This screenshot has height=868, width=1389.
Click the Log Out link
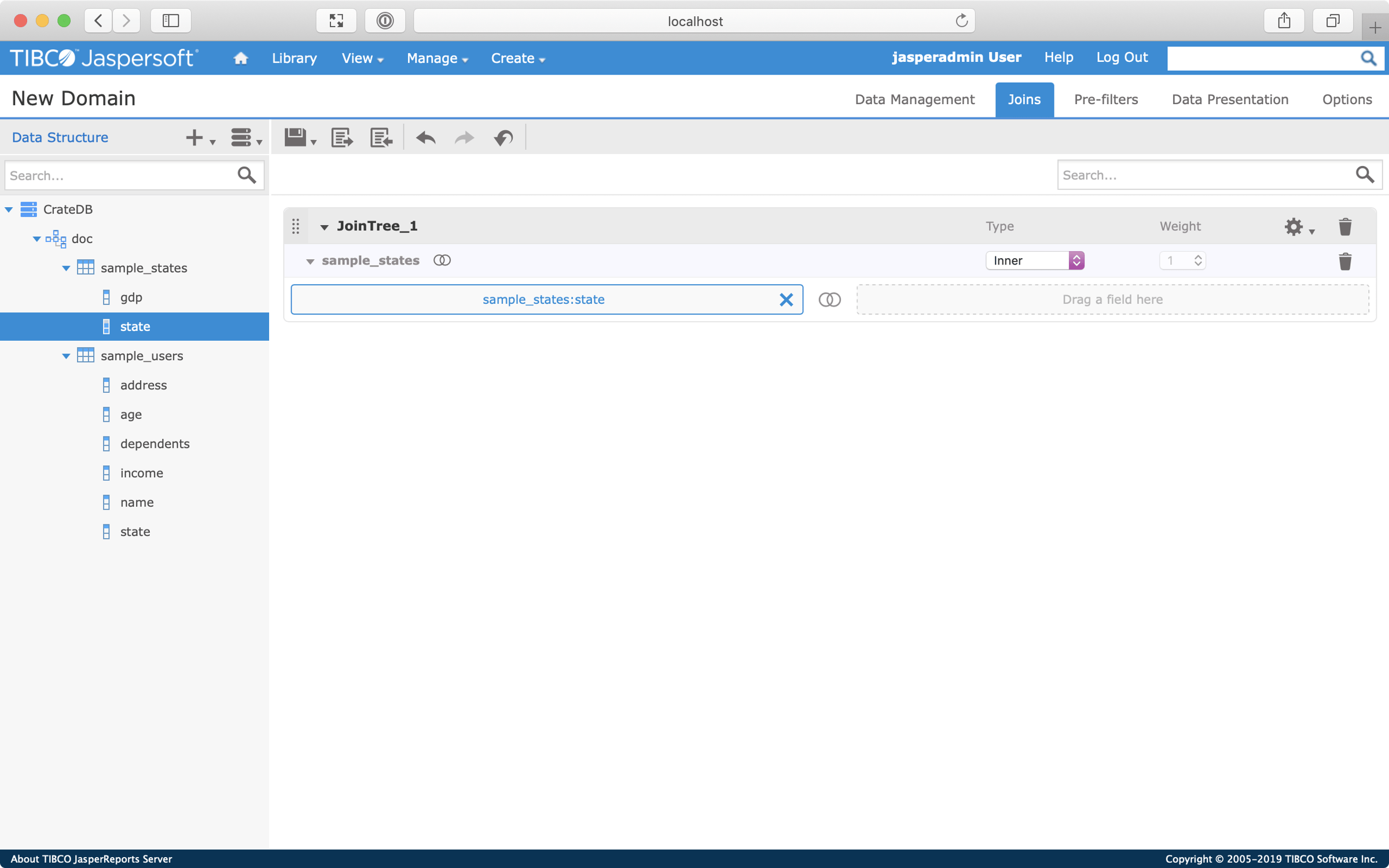[1121, 57]
